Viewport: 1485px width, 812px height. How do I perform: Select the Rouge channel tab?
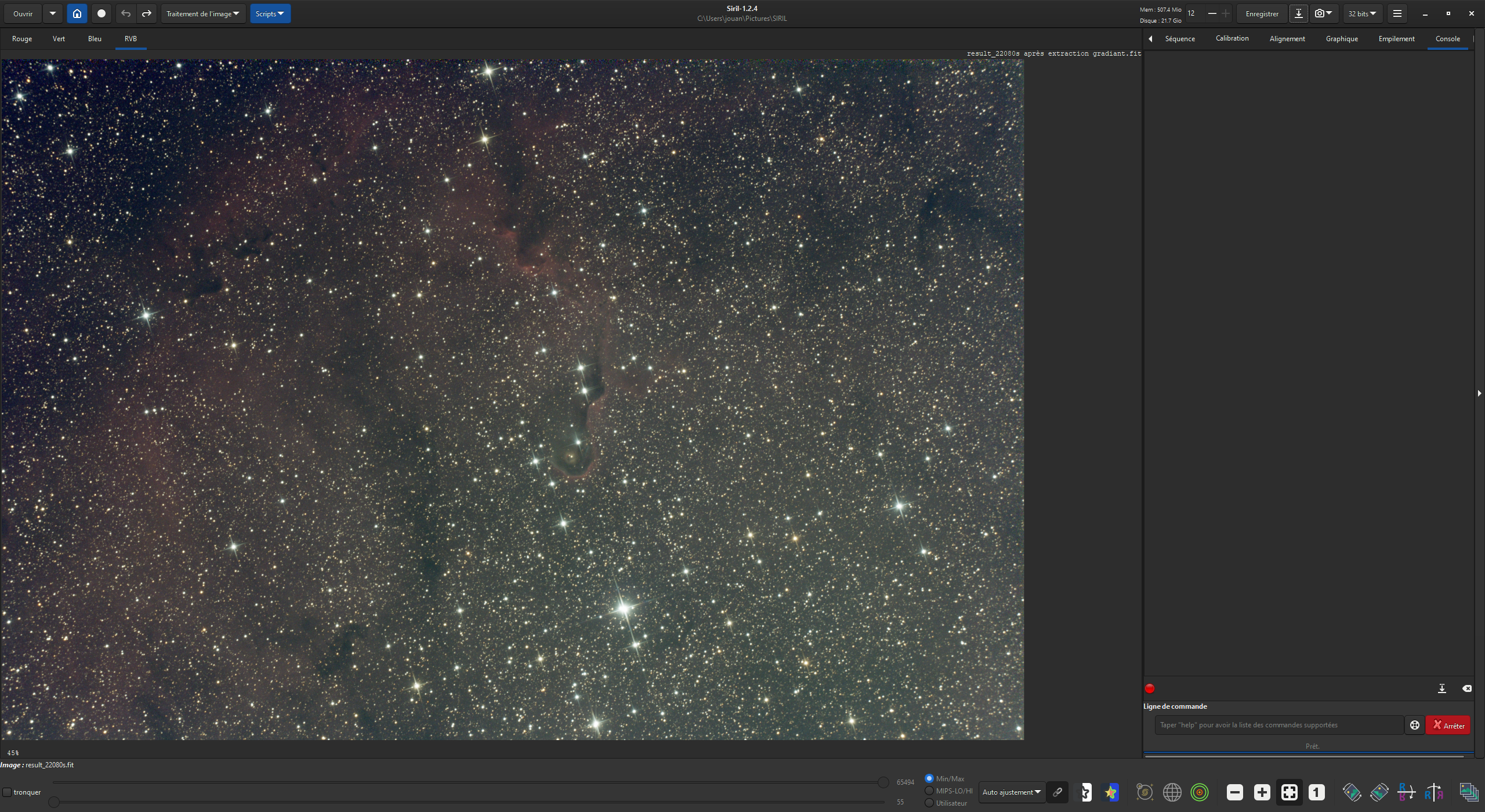click(x=22, y=39)
